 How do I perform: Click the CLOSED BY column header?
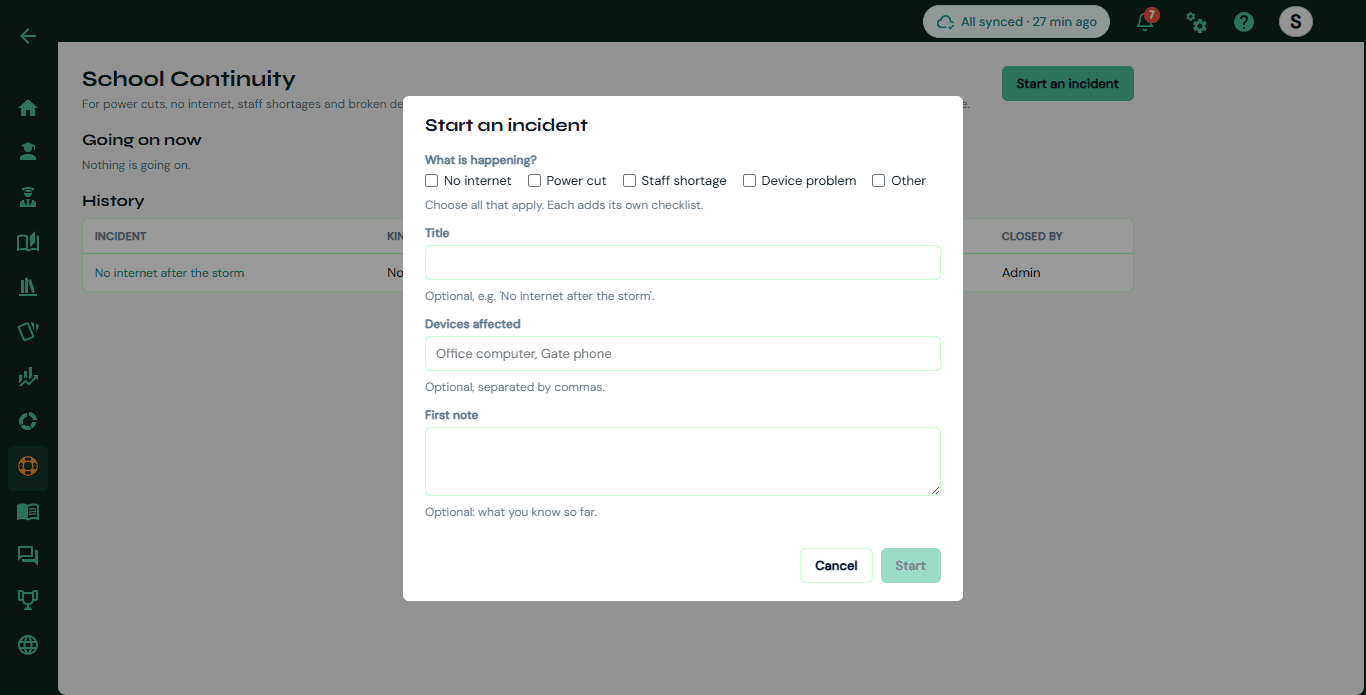pyautogui.click(x=1032, y=237)
